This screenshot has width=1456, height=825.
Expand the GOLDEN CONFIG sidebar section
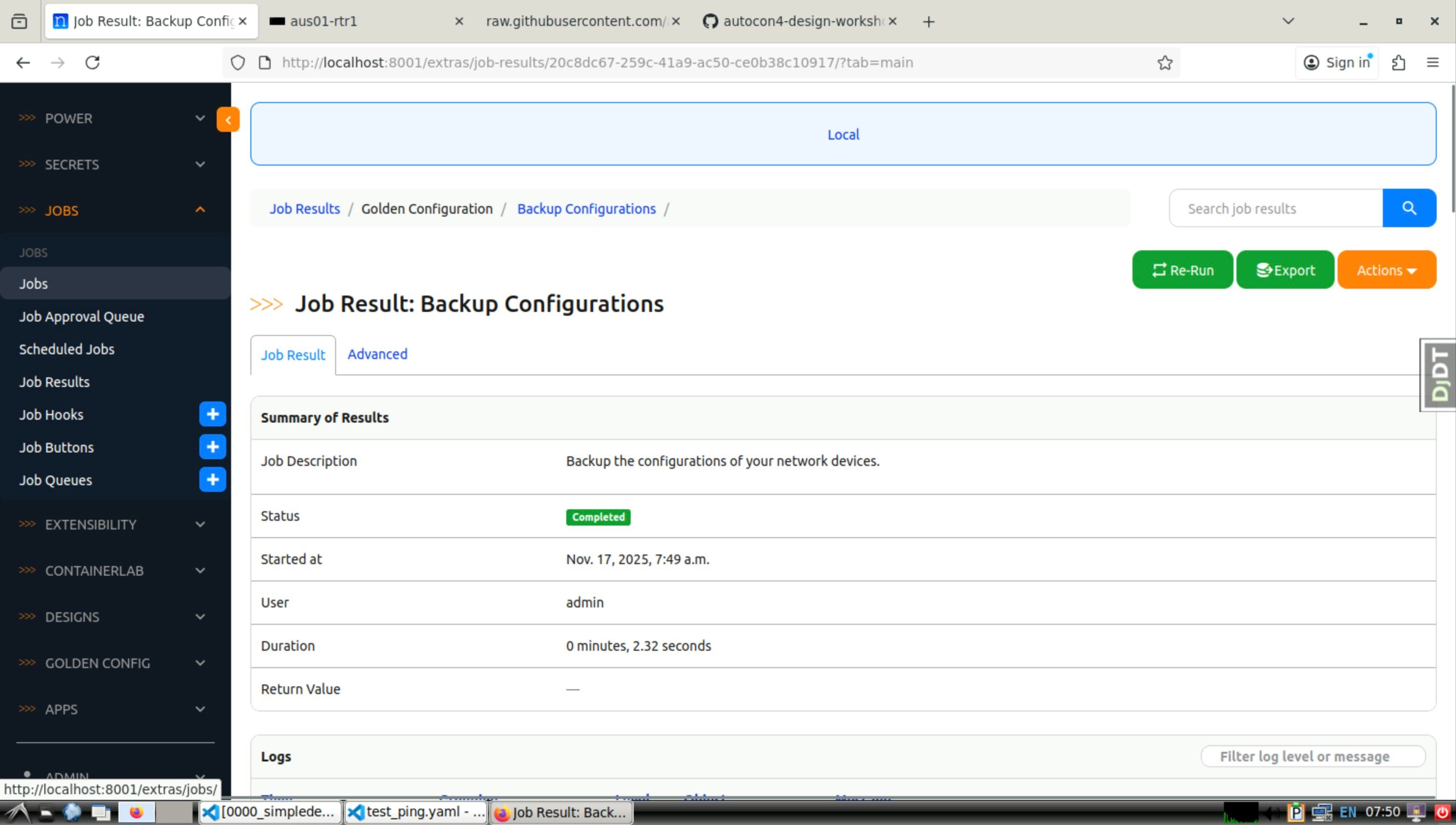pyautogui.click(x=113, y=663)
